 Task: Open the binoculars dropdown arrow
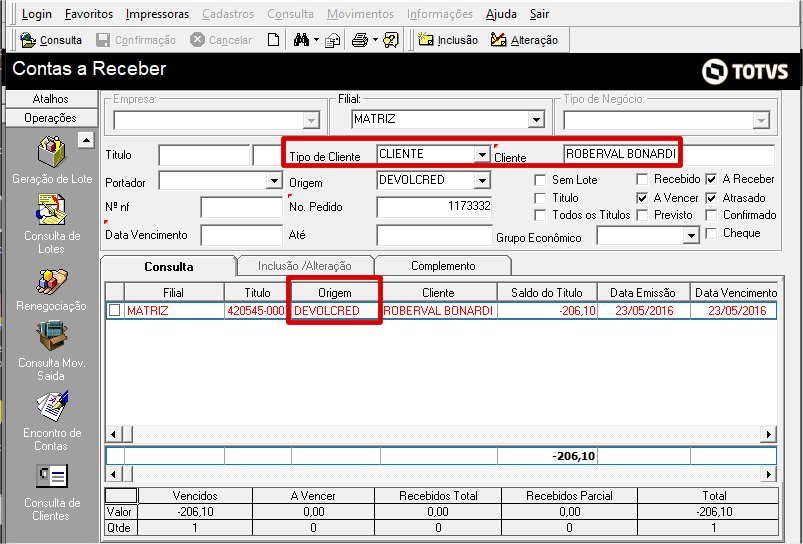pos(316,40)
